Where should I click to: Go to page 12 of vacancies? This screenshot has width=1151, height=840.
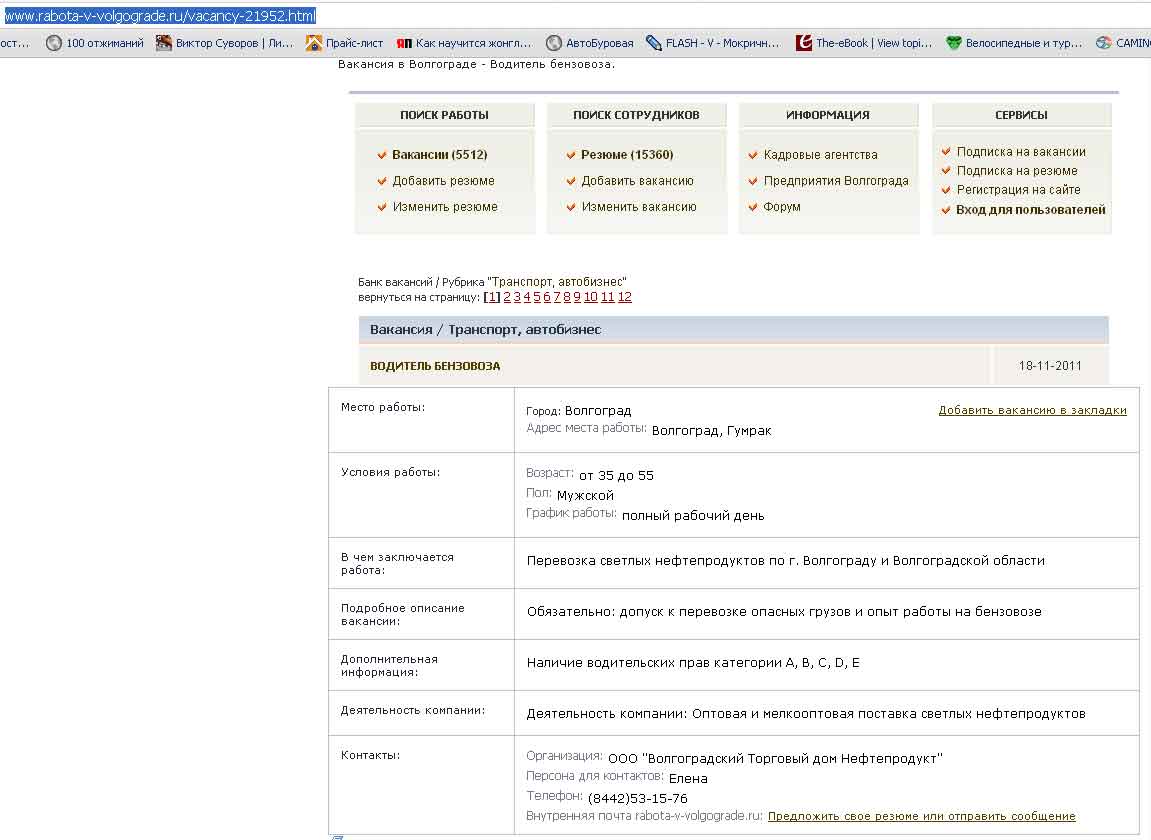[x=625, y=297]
